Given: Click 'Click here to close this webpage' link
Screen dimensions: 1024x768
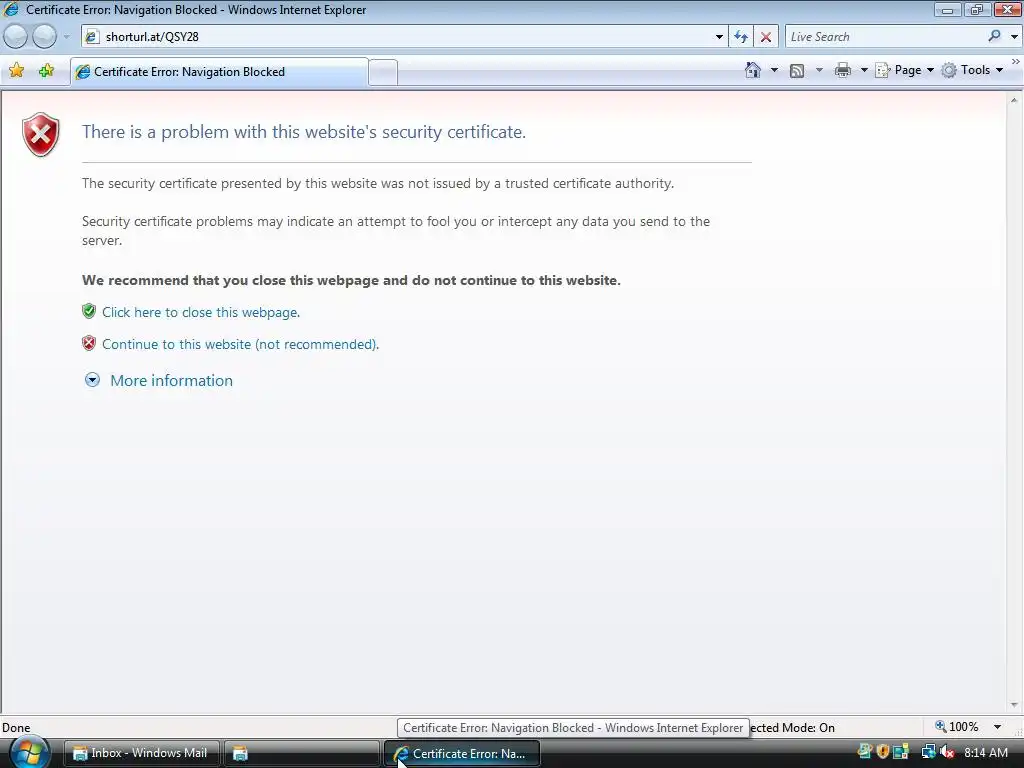Looking at the screenshot, I should pyautogui.click(x=200, y=312).
